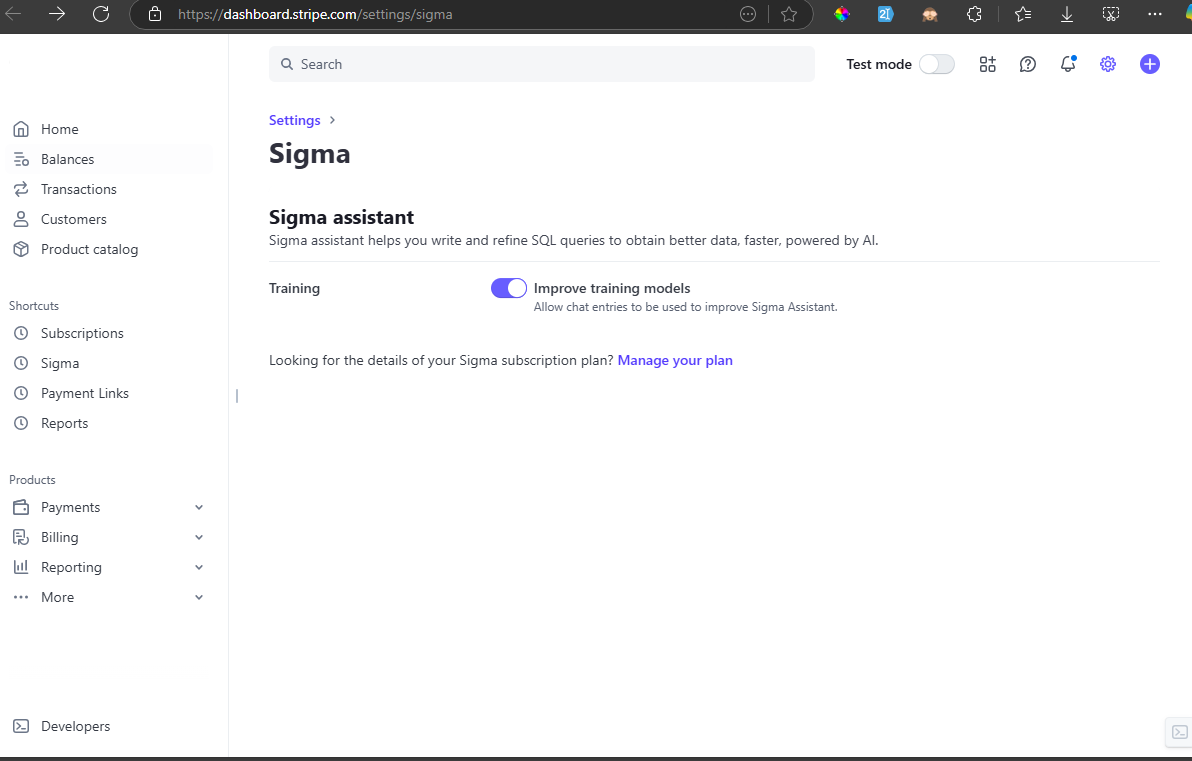This screenshot has width=1192, height=761.
Task: Click the Product catalog cube icon
Action: [21, 249]
